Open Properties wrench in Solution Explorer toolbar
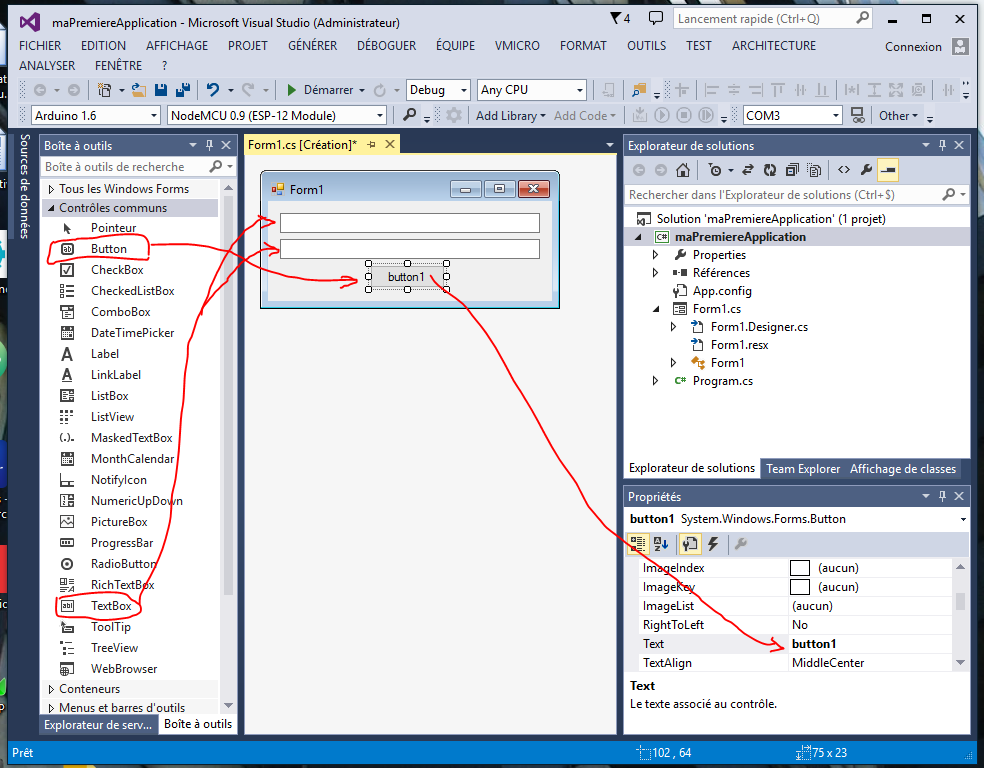 point(866,170)
